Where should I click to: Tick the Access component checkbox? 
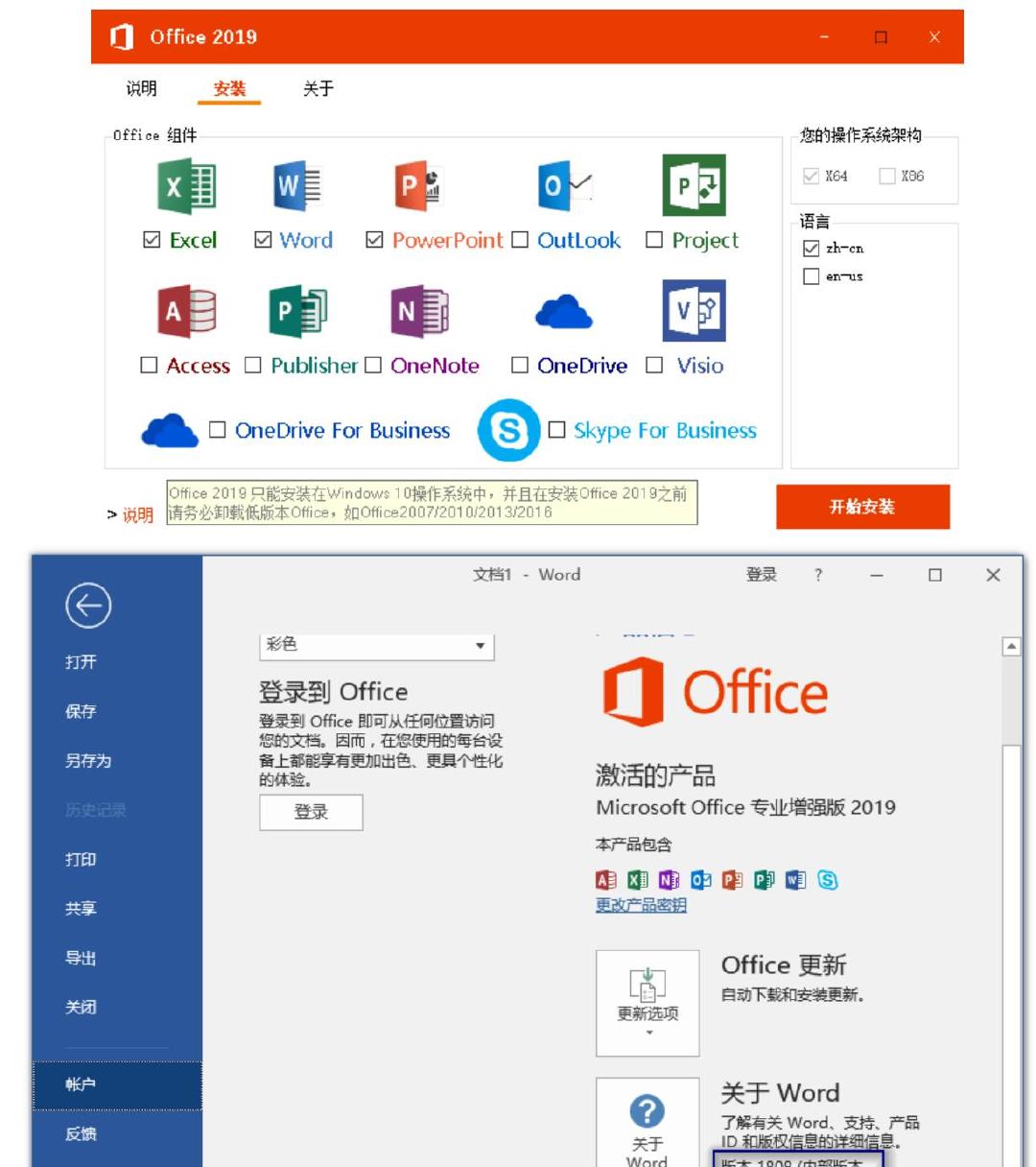149,365
